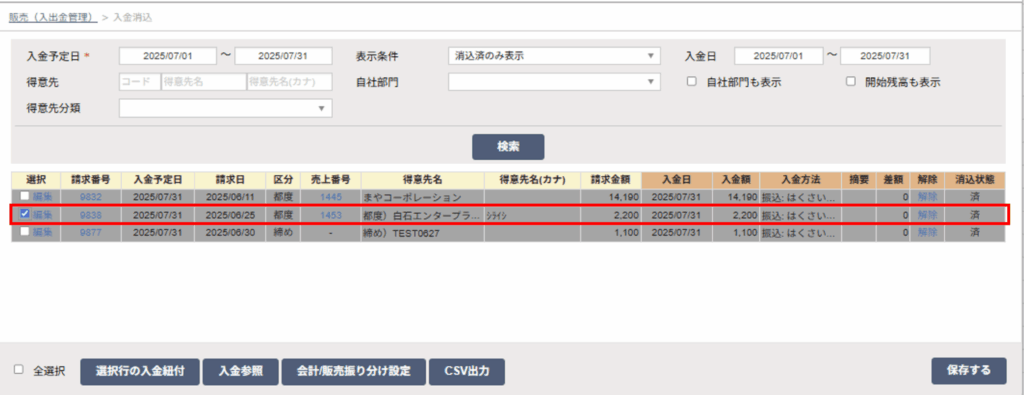The width and height of the screenshot is (1024, 395).
Task: Click the 入金予定日 start date field
Action: click(x=168, y=56)
